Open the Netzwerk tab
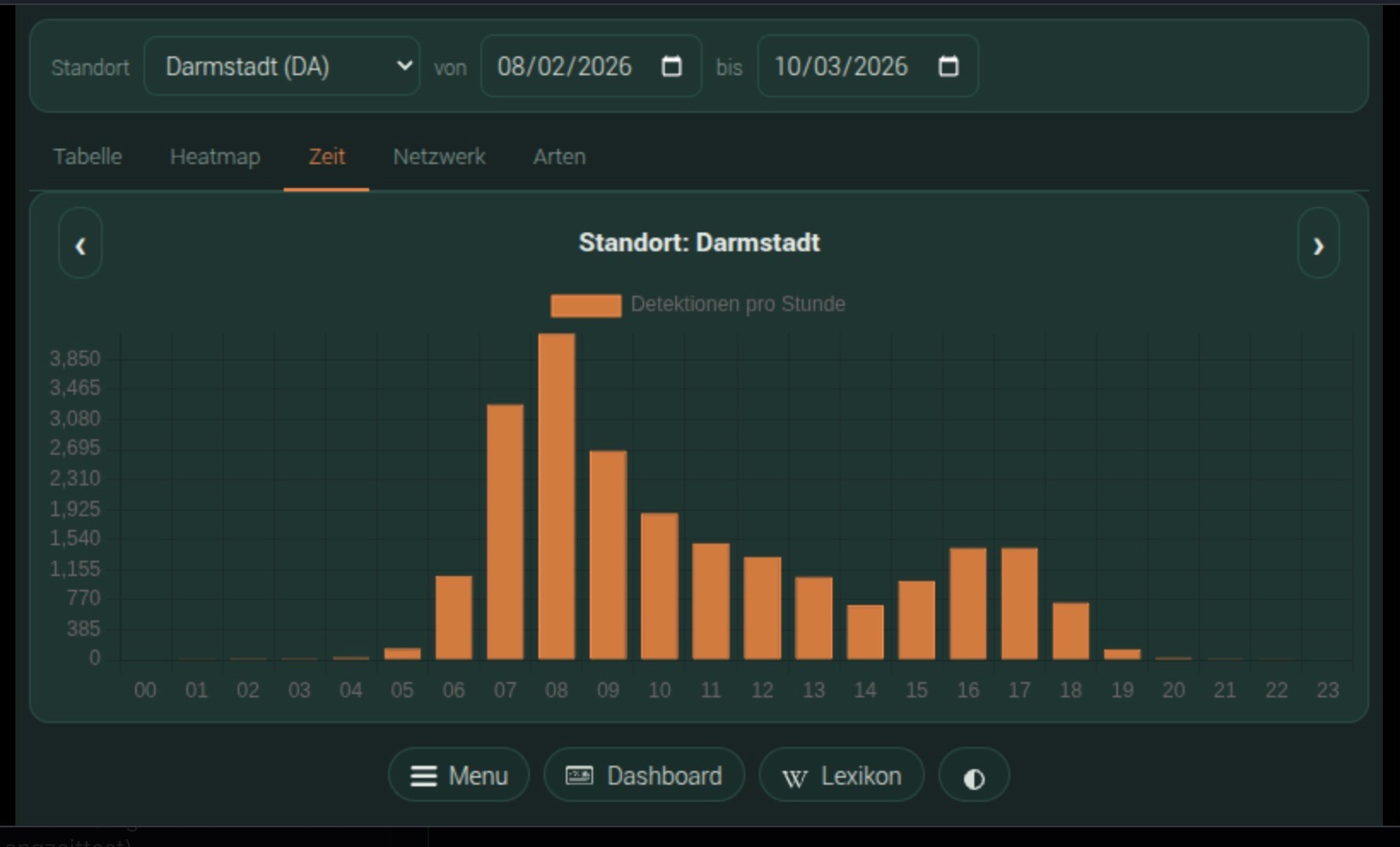Image resolution: width=1400 pixels, height=847 pixels. tap(438, 157)
